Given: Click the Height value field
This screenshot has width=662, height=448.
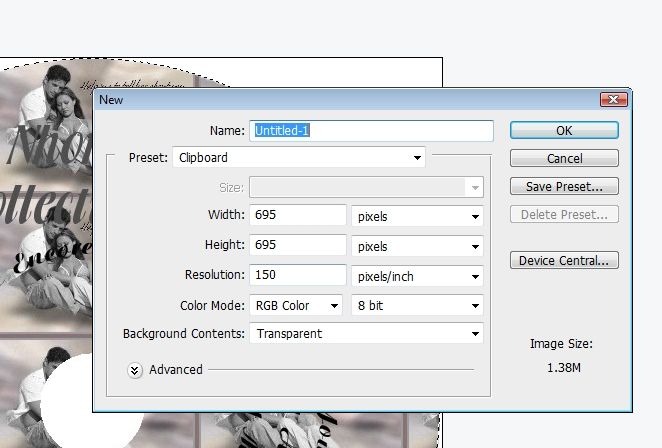Looking at the screenshot, I should (298, 245).
